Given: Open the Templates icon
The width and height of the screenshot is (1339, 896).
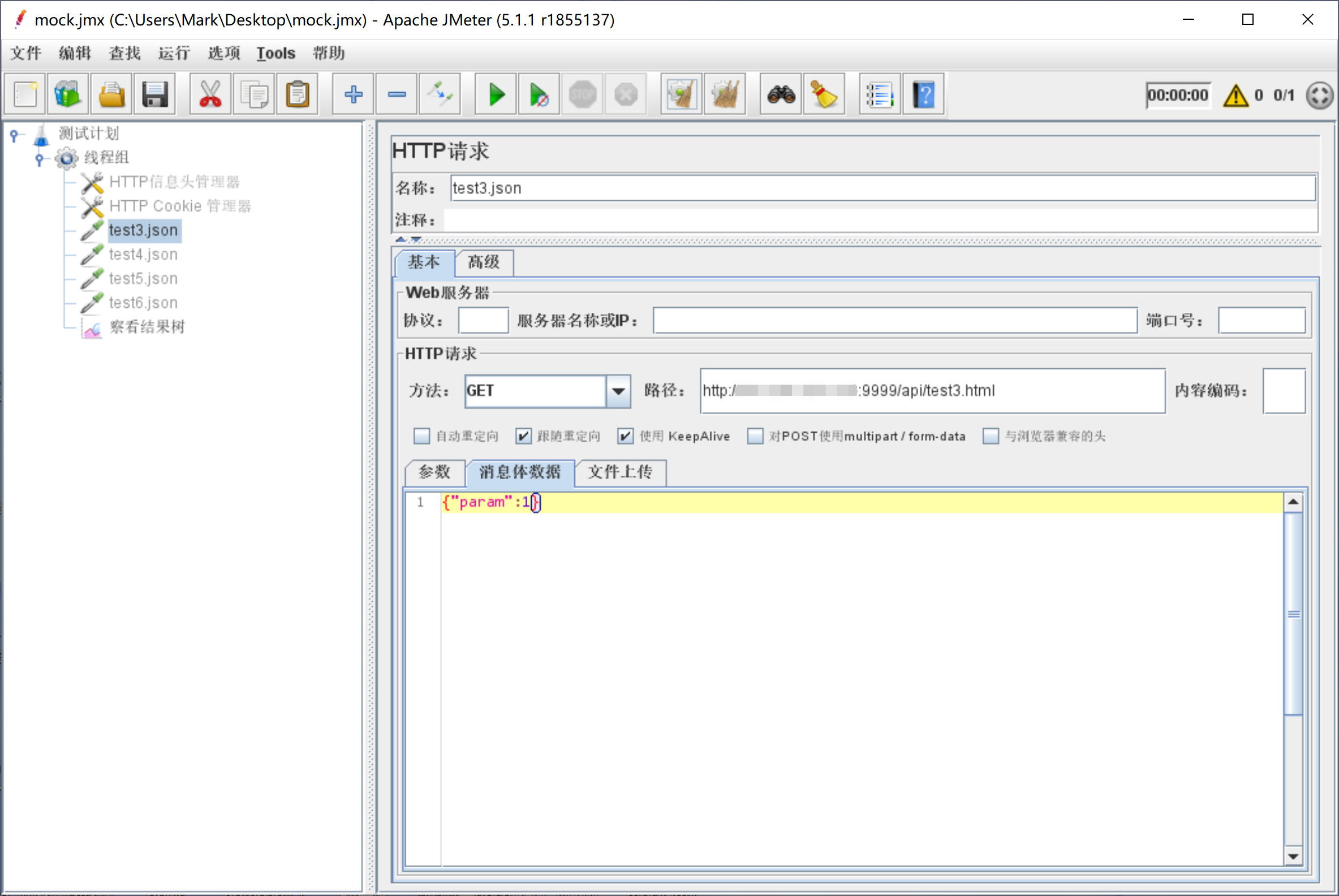Looking at the screenshot, I should (68, 94).
